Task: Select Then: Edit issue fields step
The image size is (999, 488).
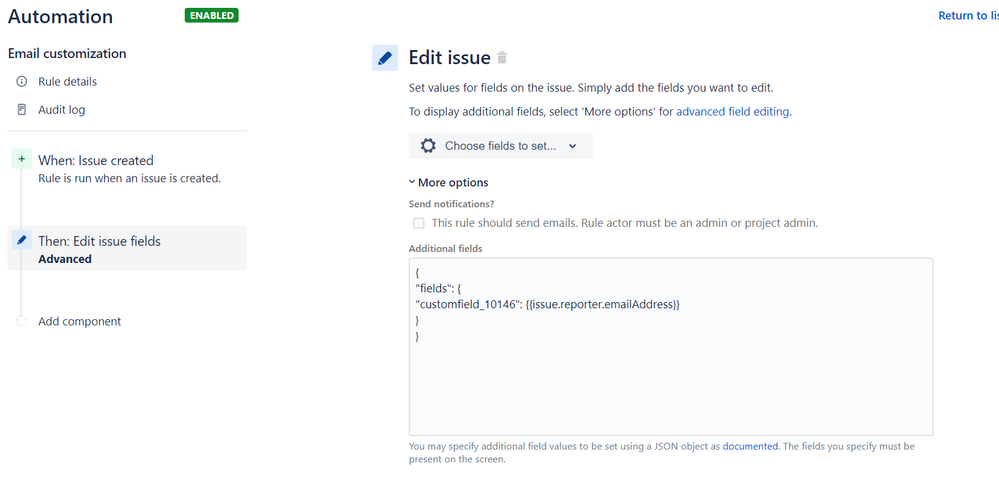Action: coord(127,248)
